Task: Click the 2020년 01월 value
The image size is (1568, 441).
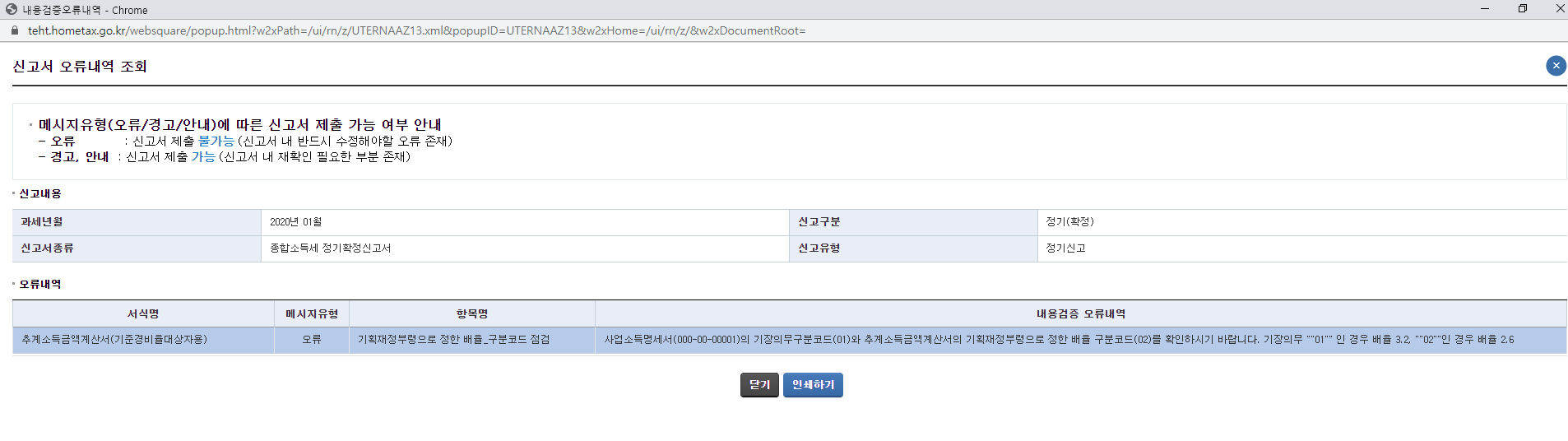Action: 296,222
